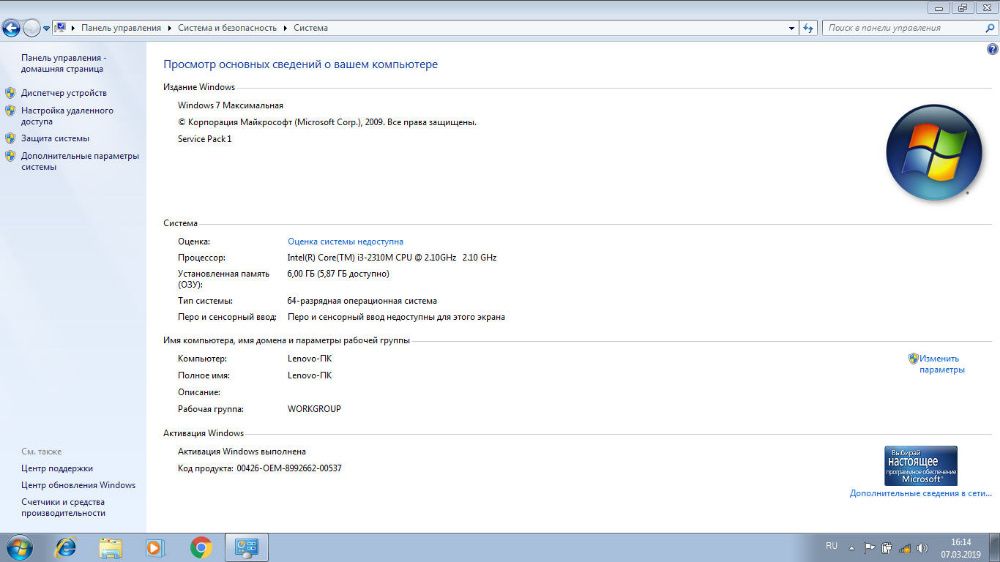Open 'Диспетчер устройств' link
1000x562 pixels.
tap(64, 93)
